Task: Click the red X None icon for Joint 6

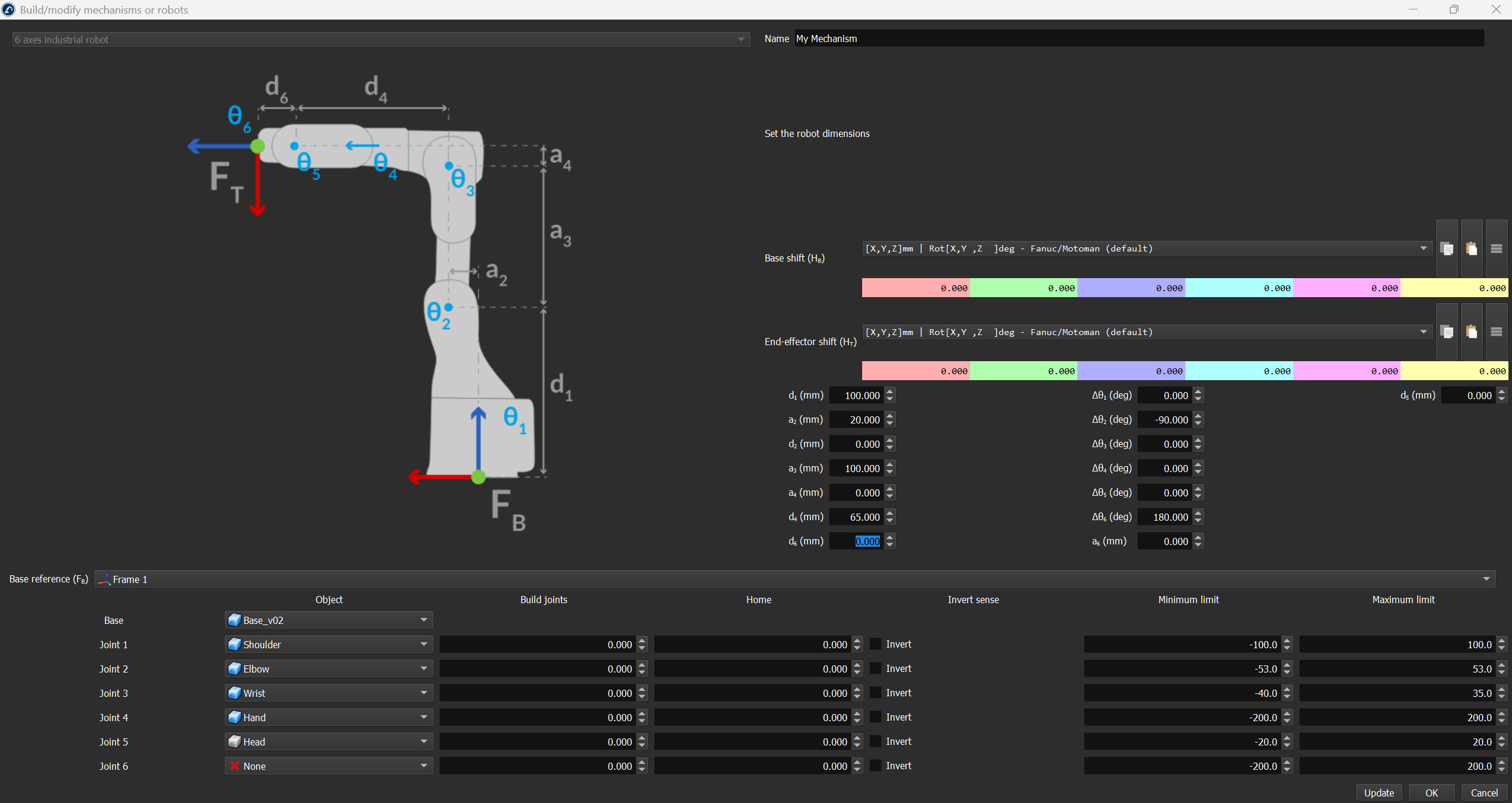Action: (235, 766)
